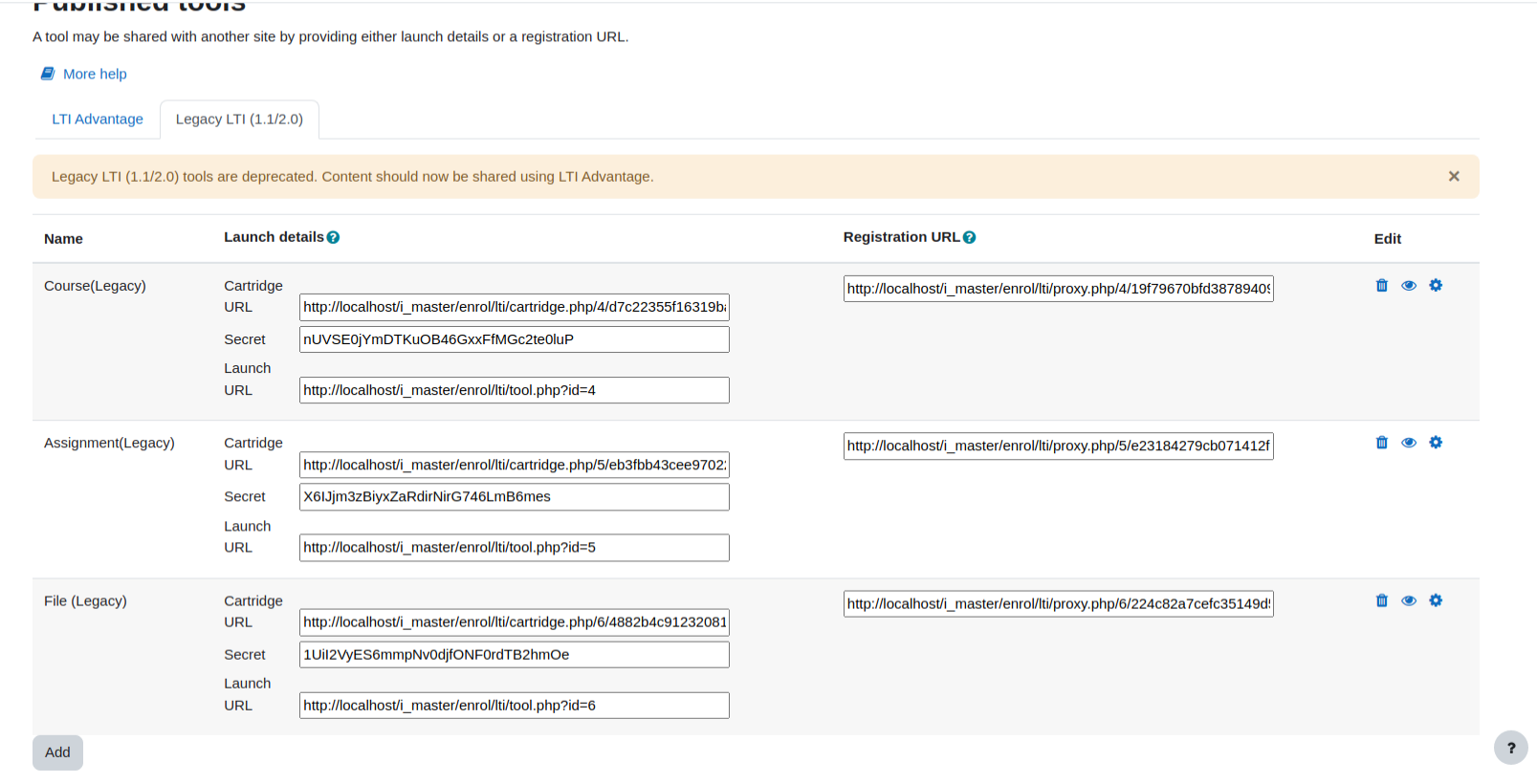Click Registration URL field for Assignment(Legacy)
This screenshot has width=1537, height=784.
1059,446
